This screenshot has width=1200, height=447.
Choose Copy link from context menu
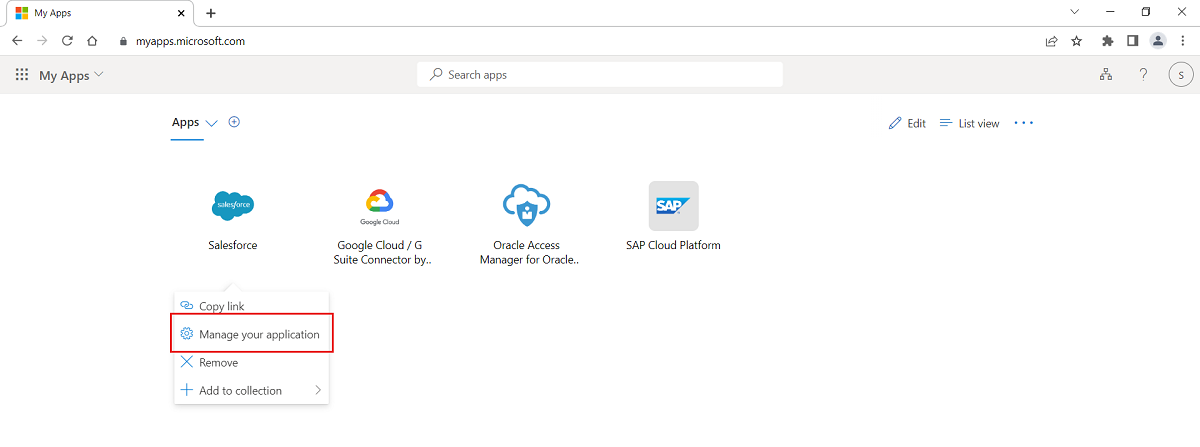tap(221, 306)
